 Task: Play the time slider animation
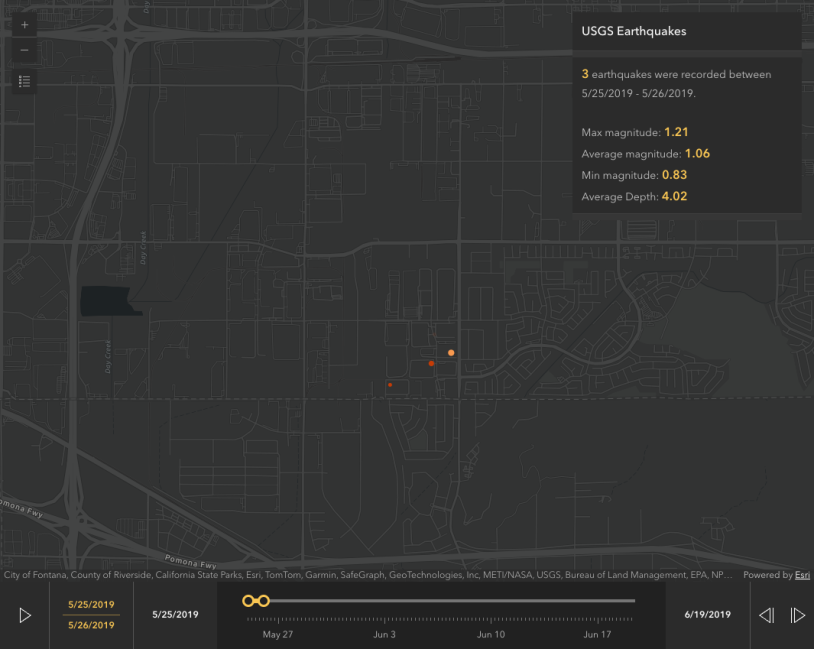coord(26,615)
